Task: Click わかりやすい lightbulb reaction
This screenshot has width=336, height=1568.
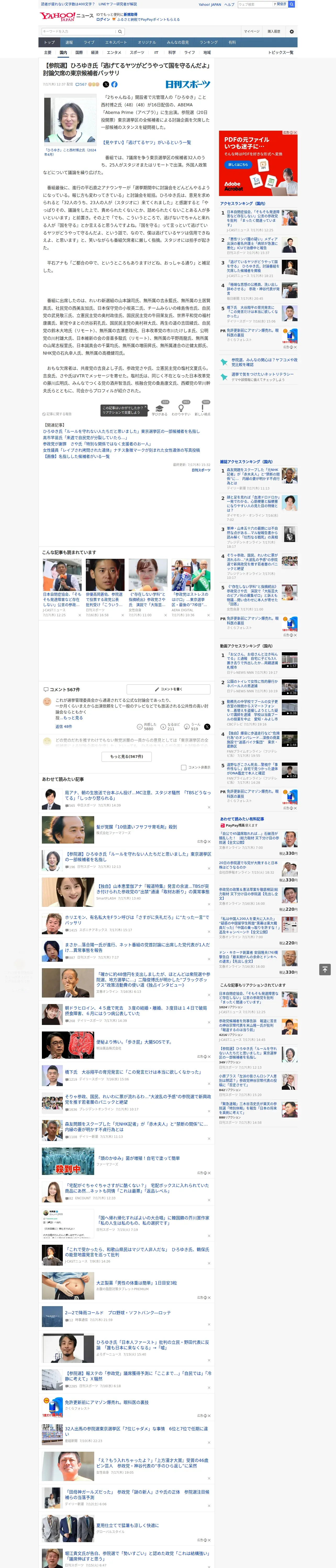Action: click(181, 408)
